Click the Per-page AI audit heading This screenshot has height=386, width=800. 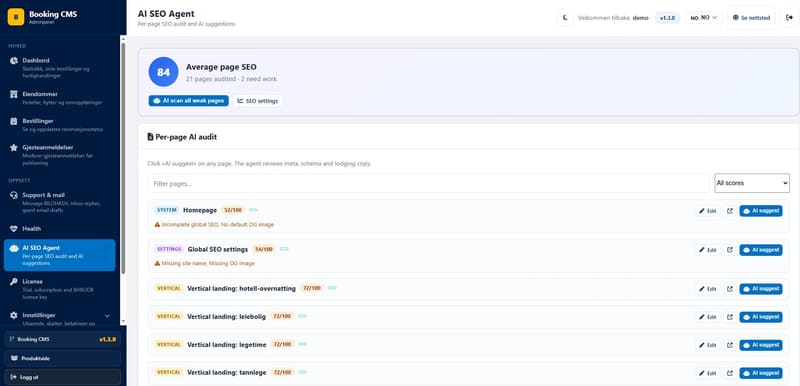point(182,137)
